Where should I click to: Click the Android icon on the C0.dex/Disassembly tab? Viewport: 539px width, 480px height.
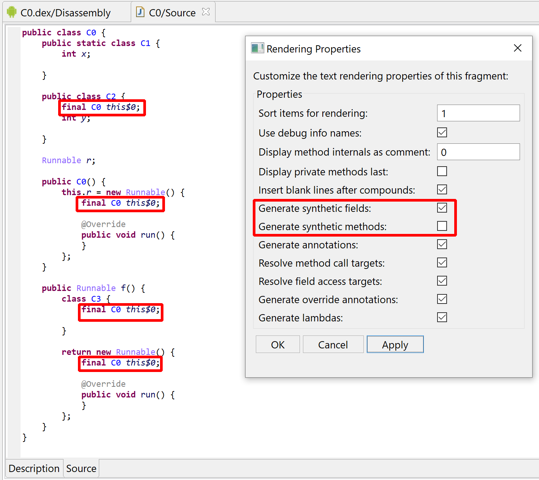pos(12,12)
